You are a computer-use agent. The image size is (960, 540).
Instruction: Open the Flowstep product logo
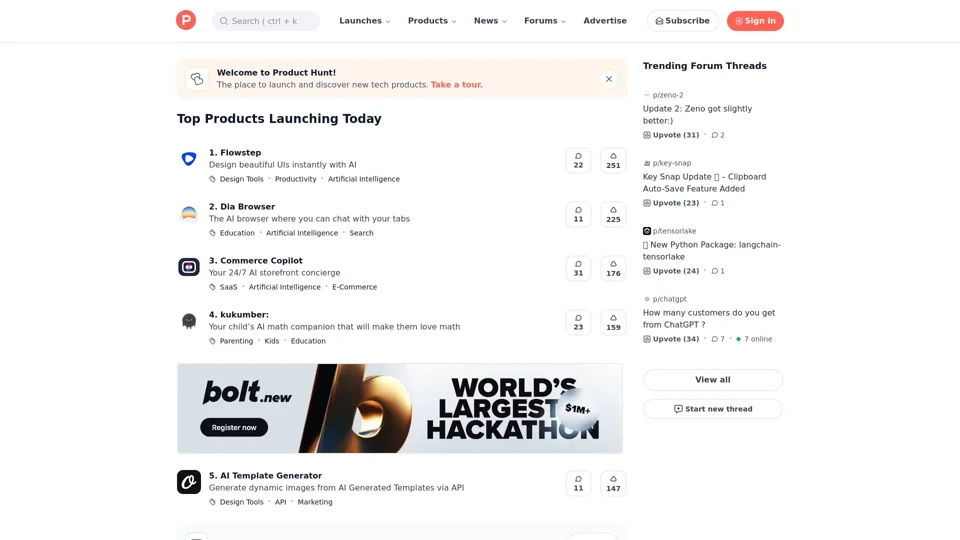pyautogui.click(x=189, y=159)
